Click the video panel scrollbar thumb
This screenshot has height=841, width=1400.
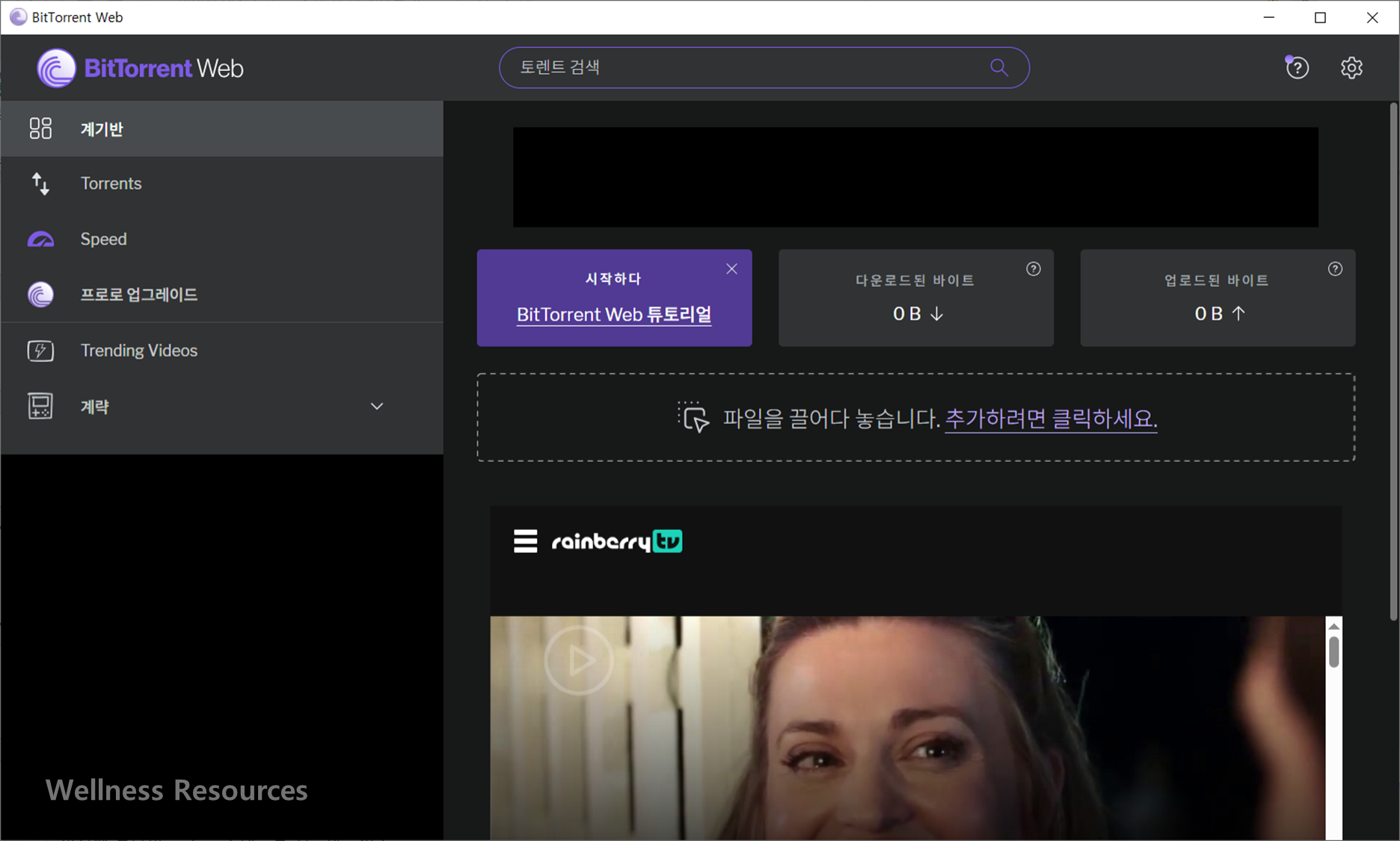tap(1333, 652)
